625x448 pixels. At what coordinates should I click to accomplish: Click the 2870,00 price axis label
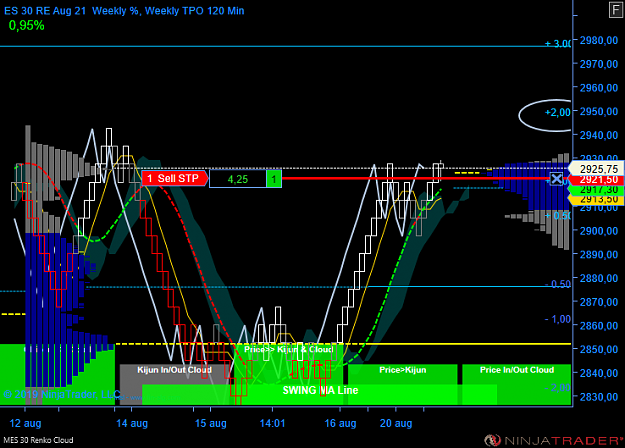click(x=599, y=302)
